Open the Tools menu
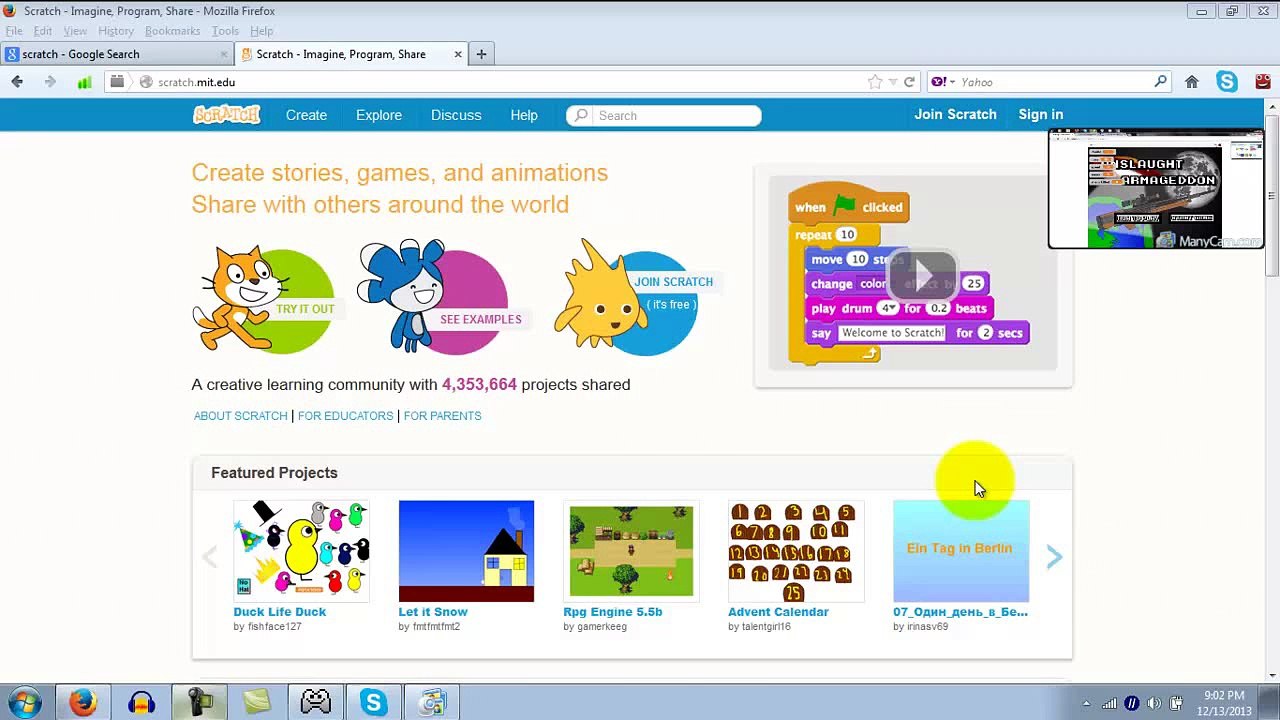The image size is (1280, 720). click(x=225, y=31)
